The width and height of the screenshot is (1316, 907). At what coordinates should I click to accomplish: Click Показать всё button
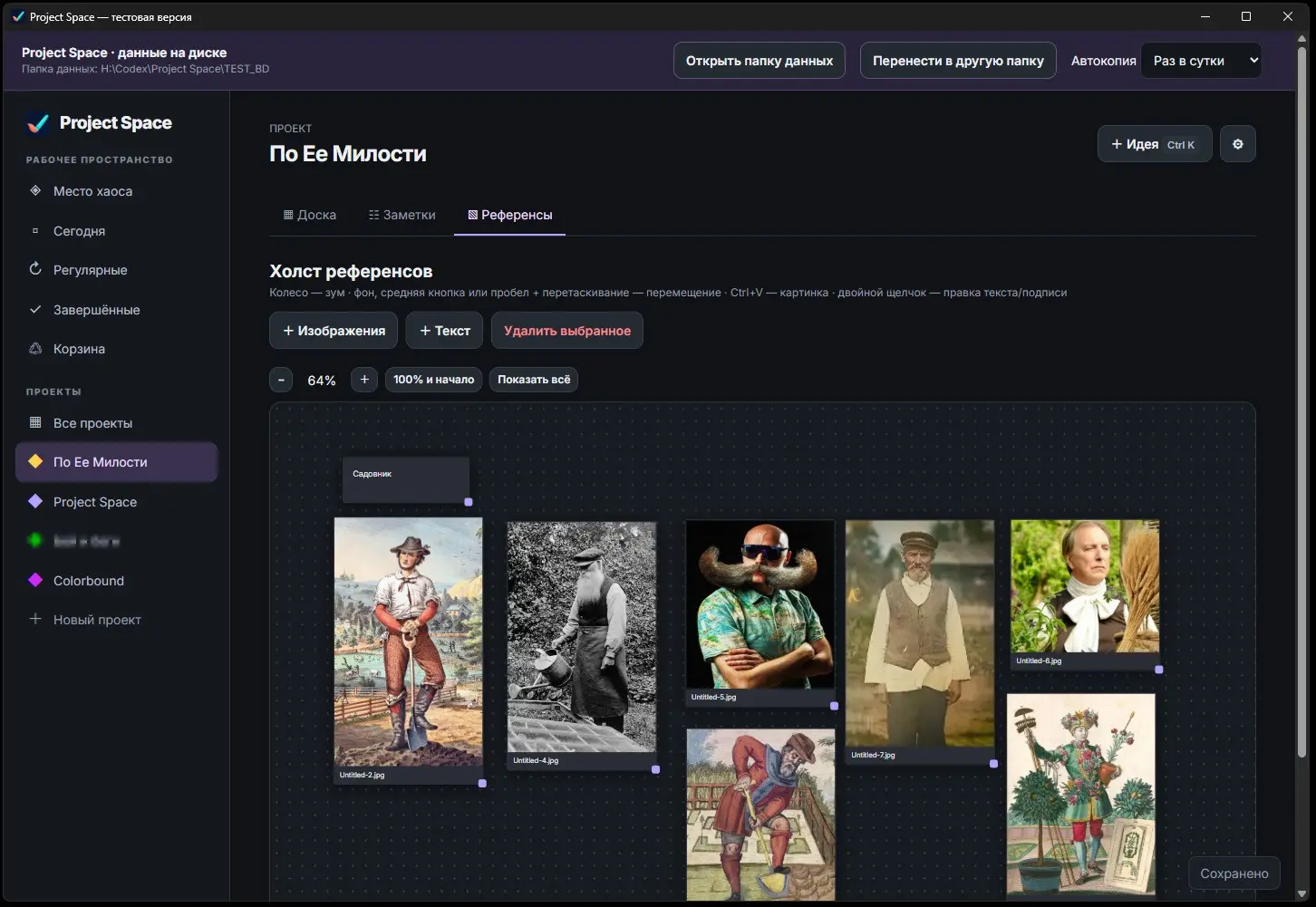tap(534, 380)
